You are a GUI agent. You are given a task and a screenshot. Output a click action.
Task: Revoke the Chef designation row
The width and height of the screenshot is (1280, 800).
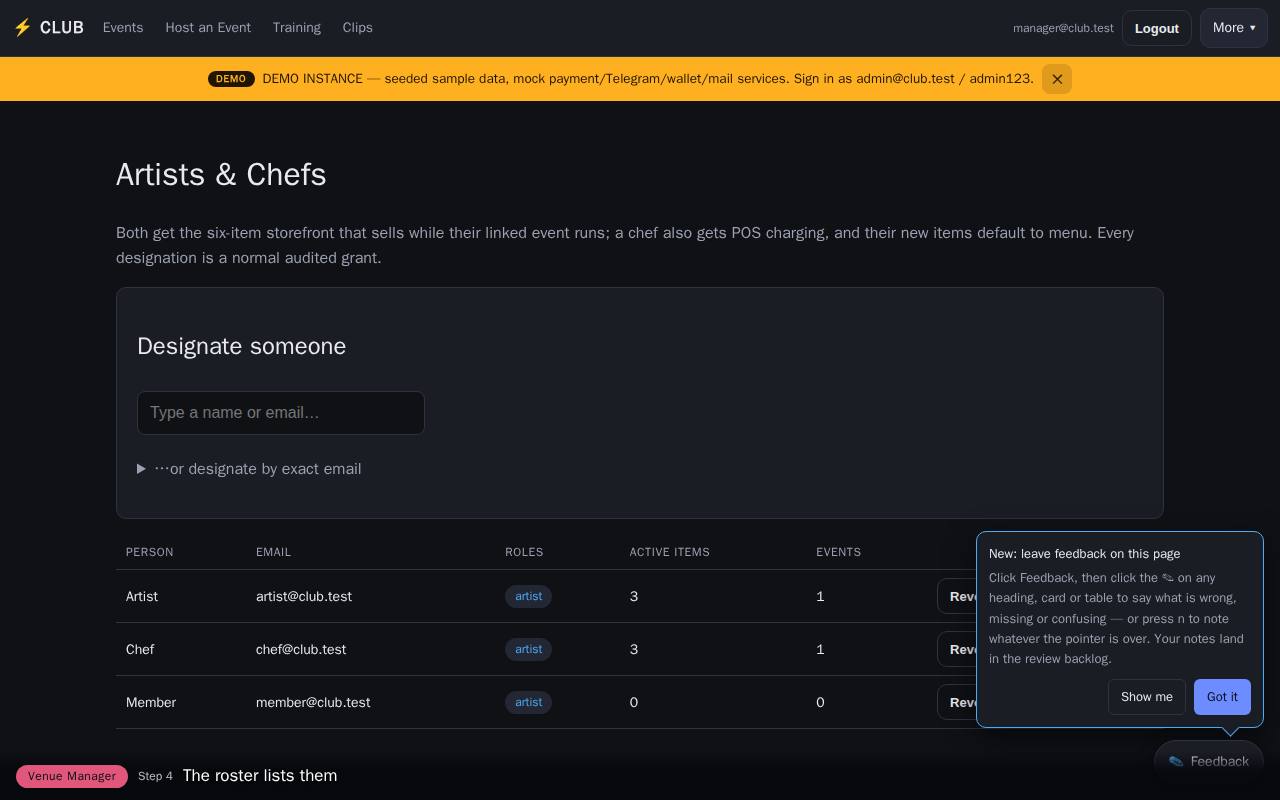958,649
